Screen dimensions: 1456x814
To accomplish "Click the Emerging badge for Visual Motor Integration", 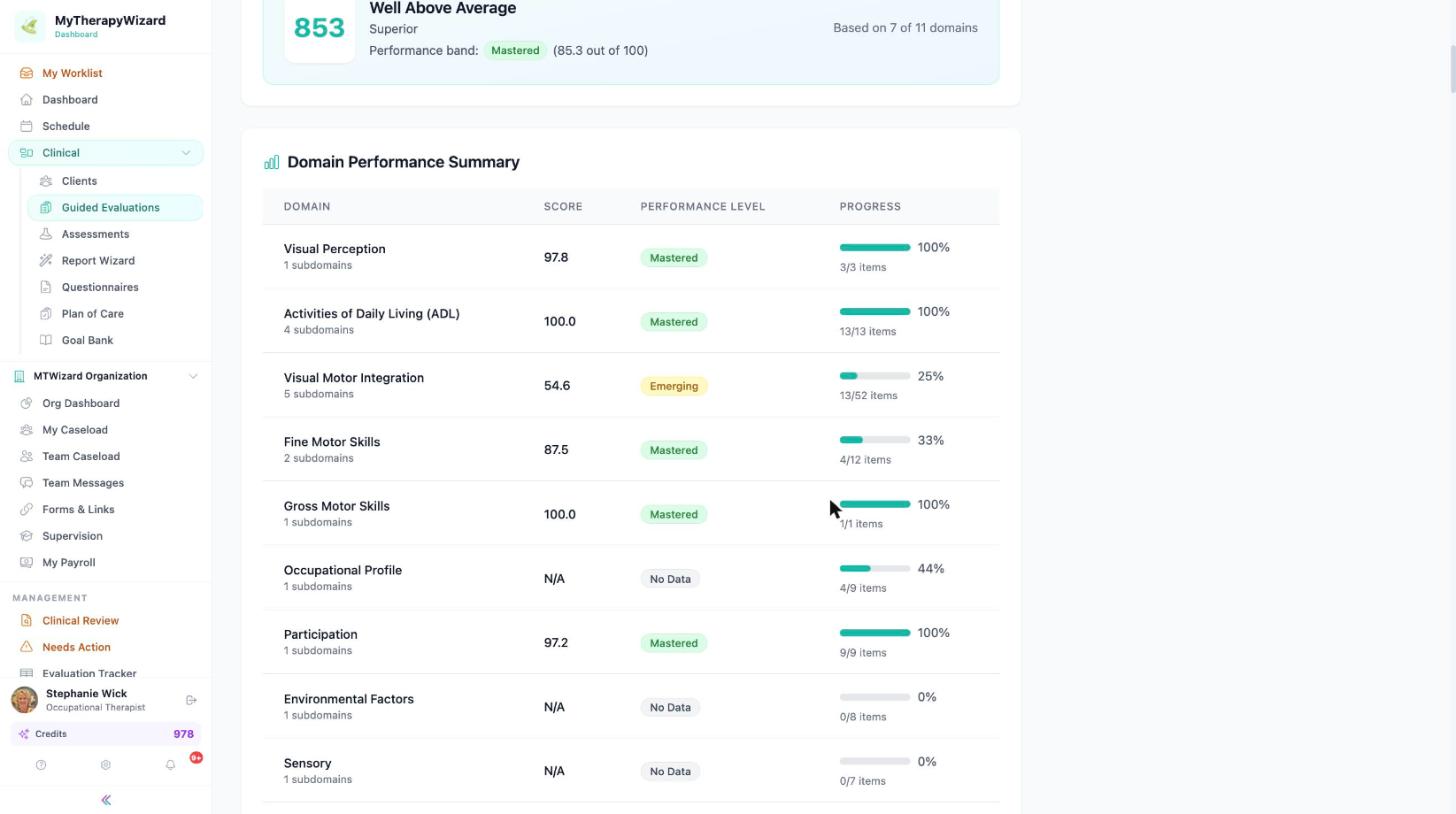I will 674,386.
